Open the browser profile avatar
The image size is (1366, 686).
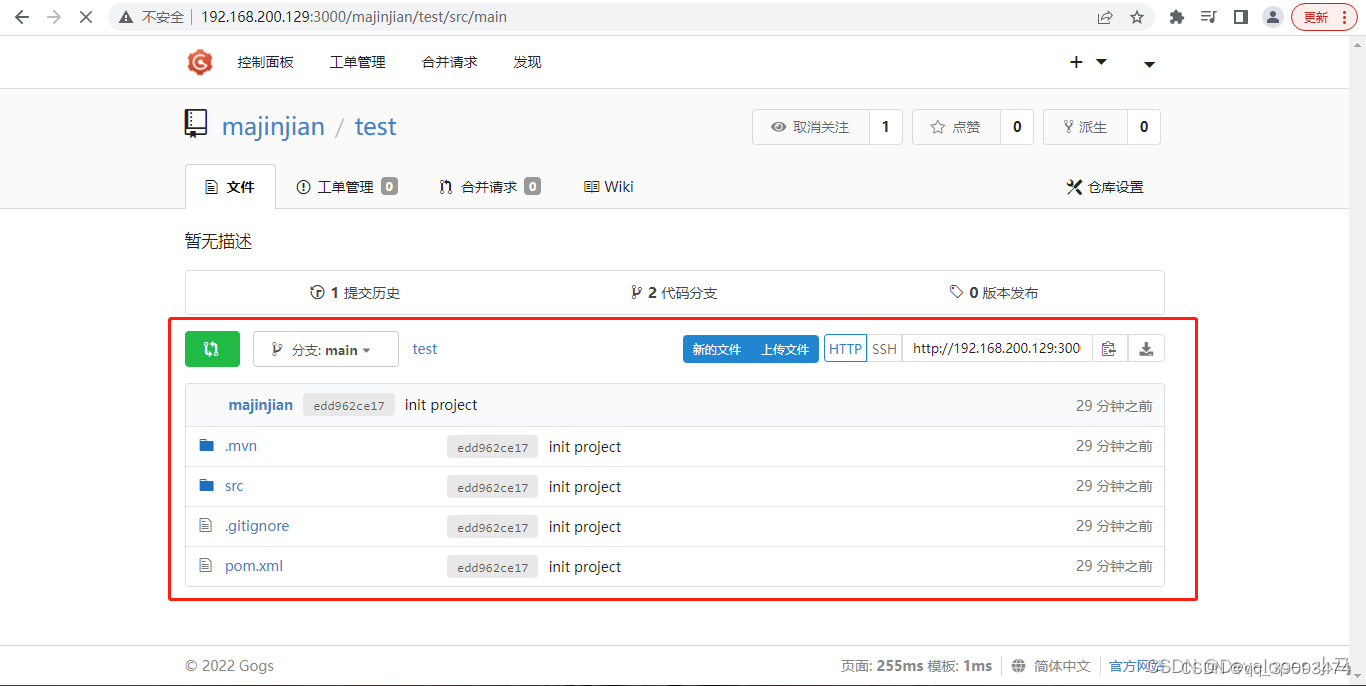coord(1273,17)
